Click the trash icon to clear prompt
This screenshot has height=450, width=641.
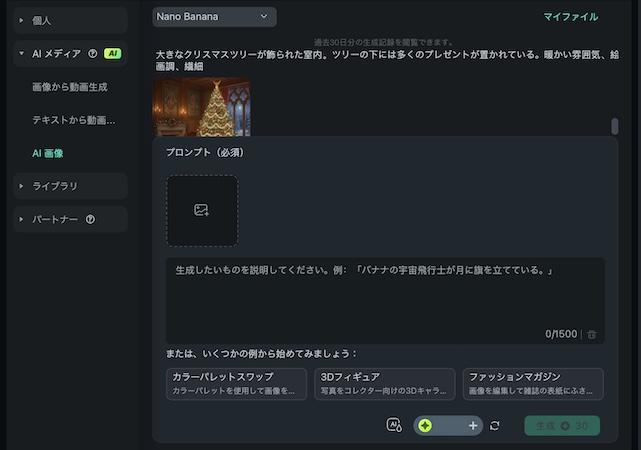click(592, 334)
